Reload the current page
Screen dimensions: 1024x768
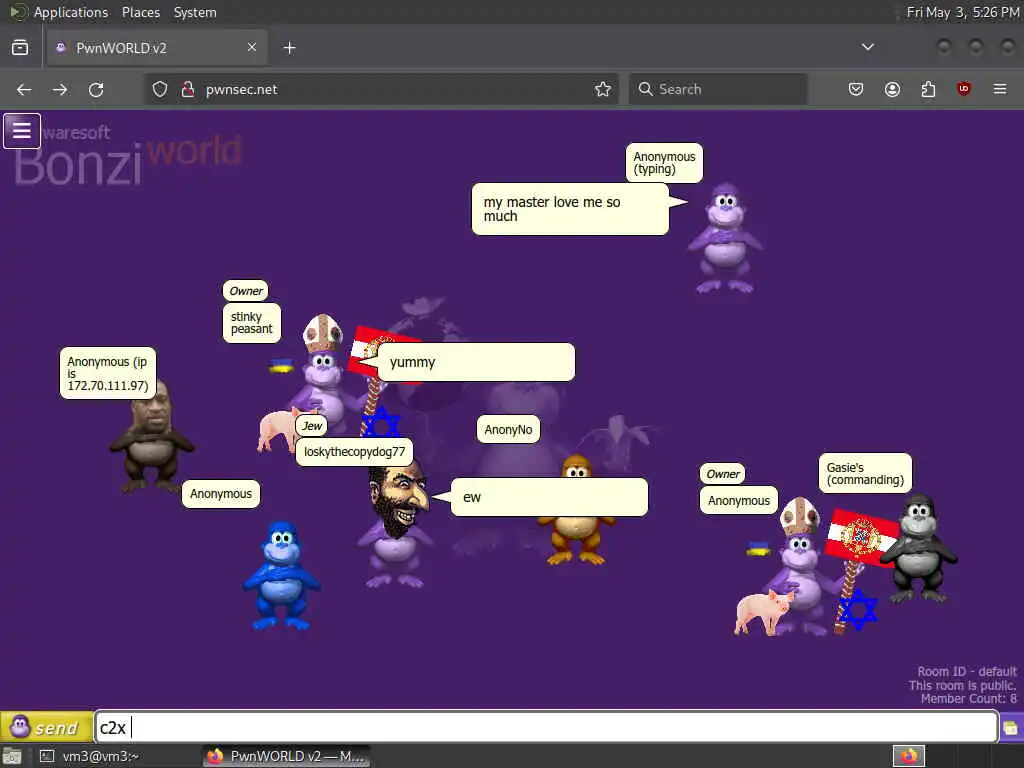point(96,89)
